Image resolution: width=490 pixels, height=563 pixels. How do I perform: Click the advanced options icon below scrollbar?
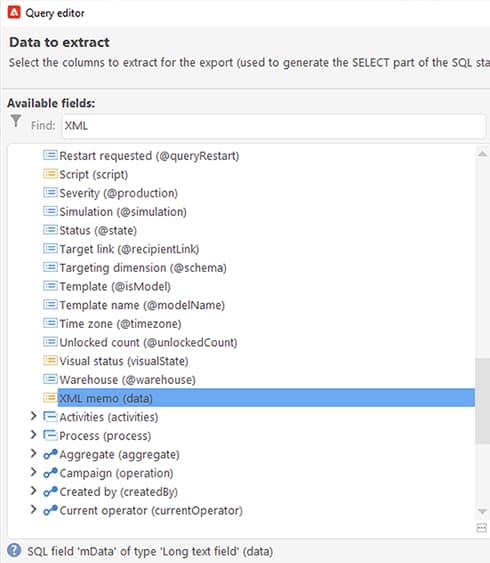pyautogui.click(x=481, y=528)
